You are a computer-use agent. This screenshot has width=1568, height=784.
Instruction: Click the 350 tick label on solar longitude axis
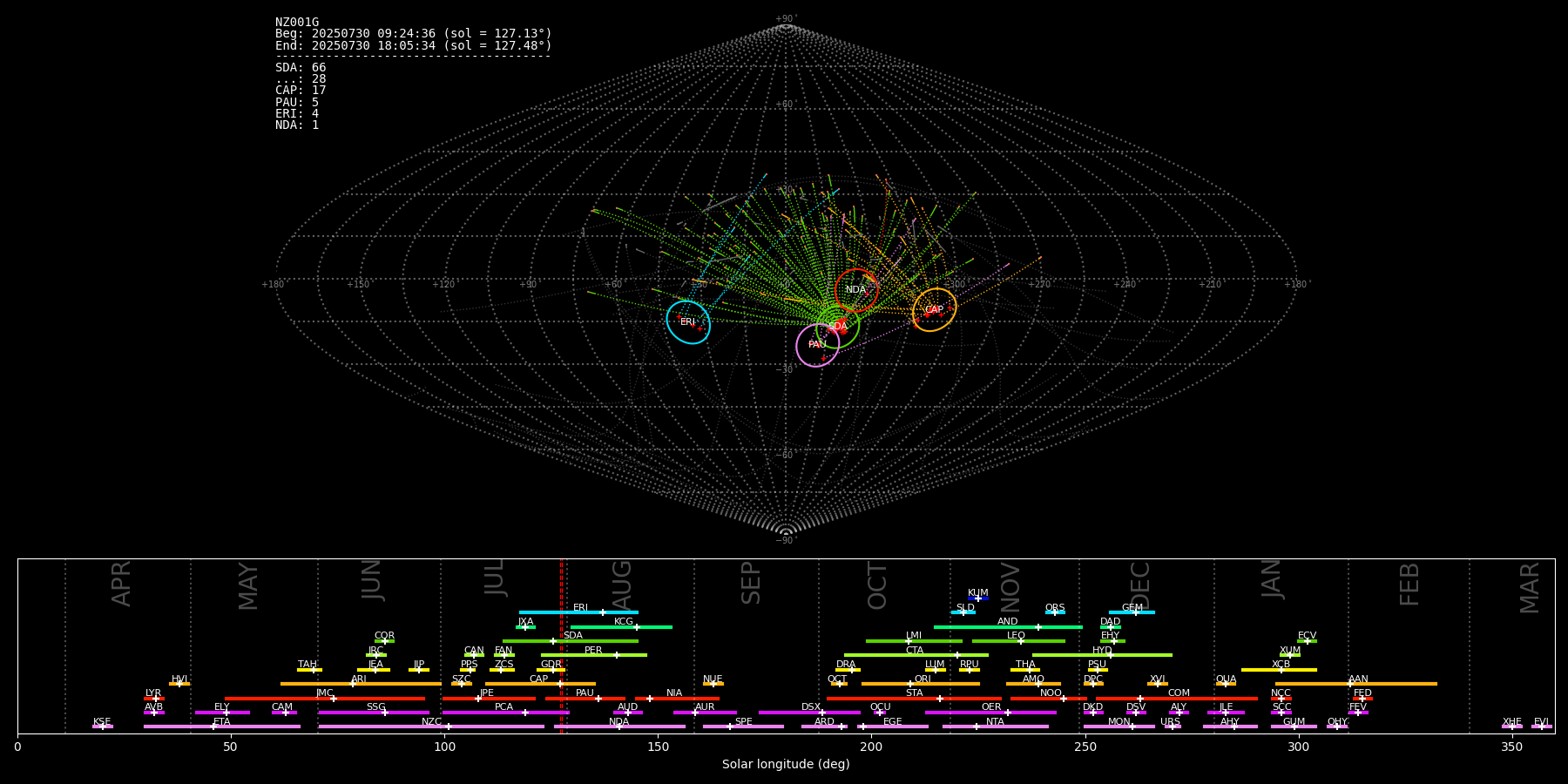click(x=1511, y=747)
